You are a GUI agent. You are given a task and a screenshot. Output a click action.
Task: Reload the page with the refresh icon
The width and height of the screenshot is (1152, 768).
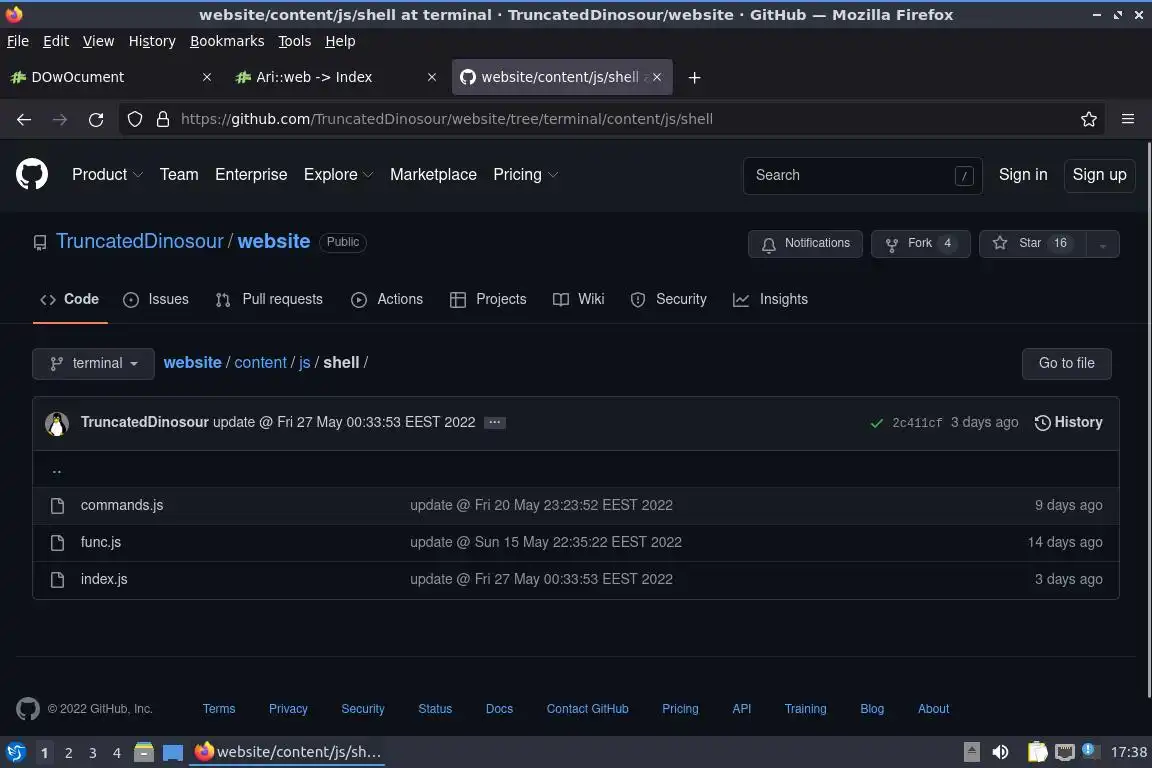96,119
